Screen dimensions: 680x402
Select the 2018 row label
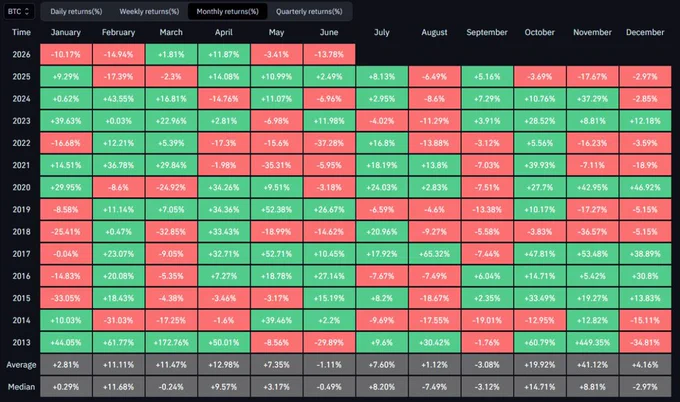21,232
